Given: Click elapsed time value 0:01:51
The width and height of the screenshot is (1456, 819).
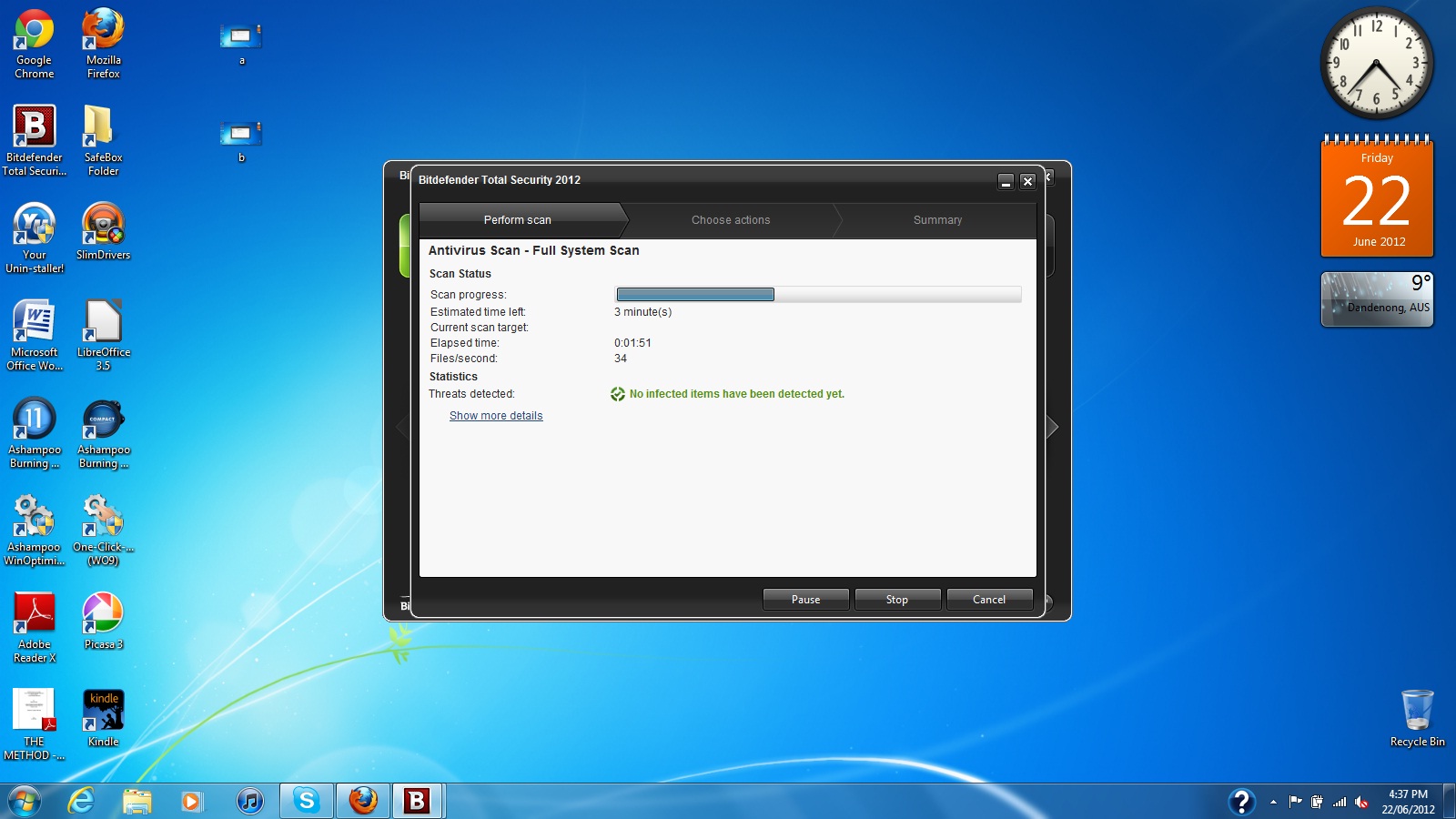Looking at the screenshot, I should tap(632, 343).
